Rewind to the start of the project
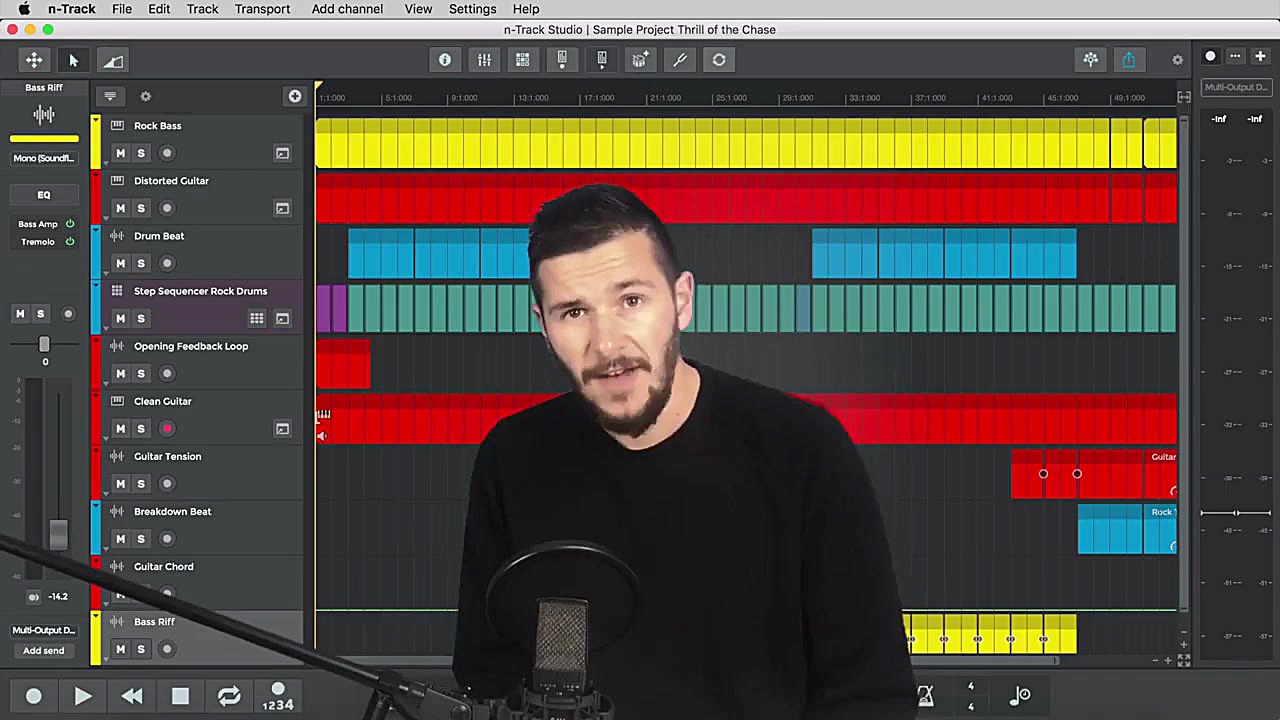The width and height of the screenshot is (1280, 720). 131,696
